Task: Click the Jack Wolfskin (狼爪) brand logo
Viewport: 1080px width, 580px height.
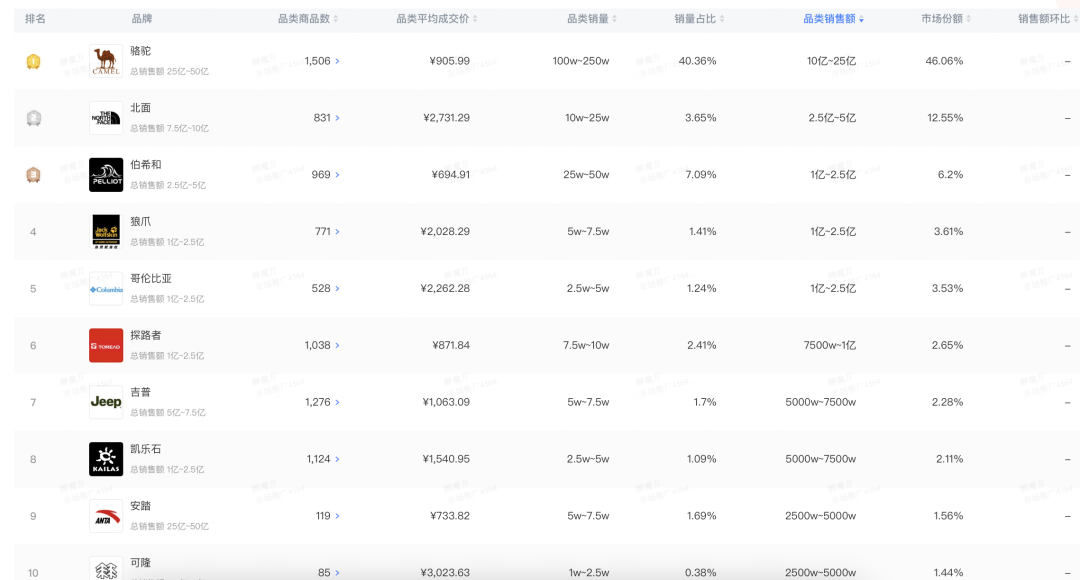Action: coord(106,231)
